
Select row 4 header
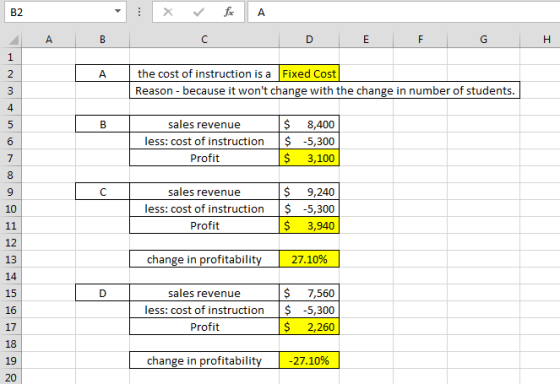click(10, 108)
